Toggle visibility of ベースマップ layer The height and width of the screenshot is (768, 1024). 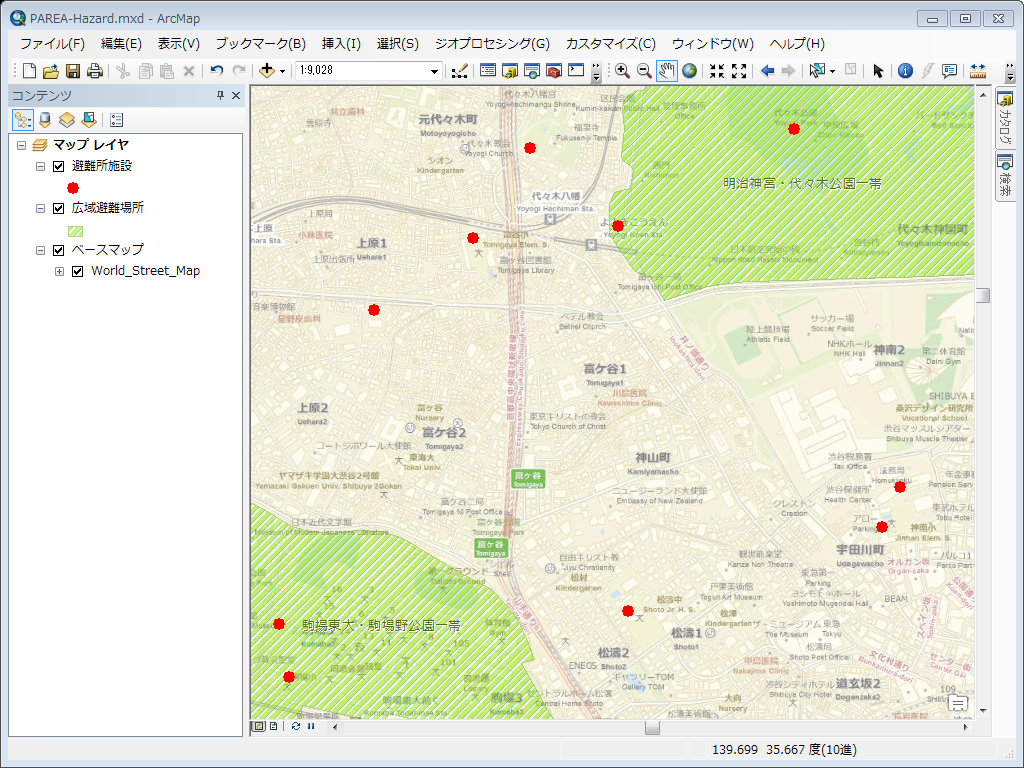(x=58, y=250)
